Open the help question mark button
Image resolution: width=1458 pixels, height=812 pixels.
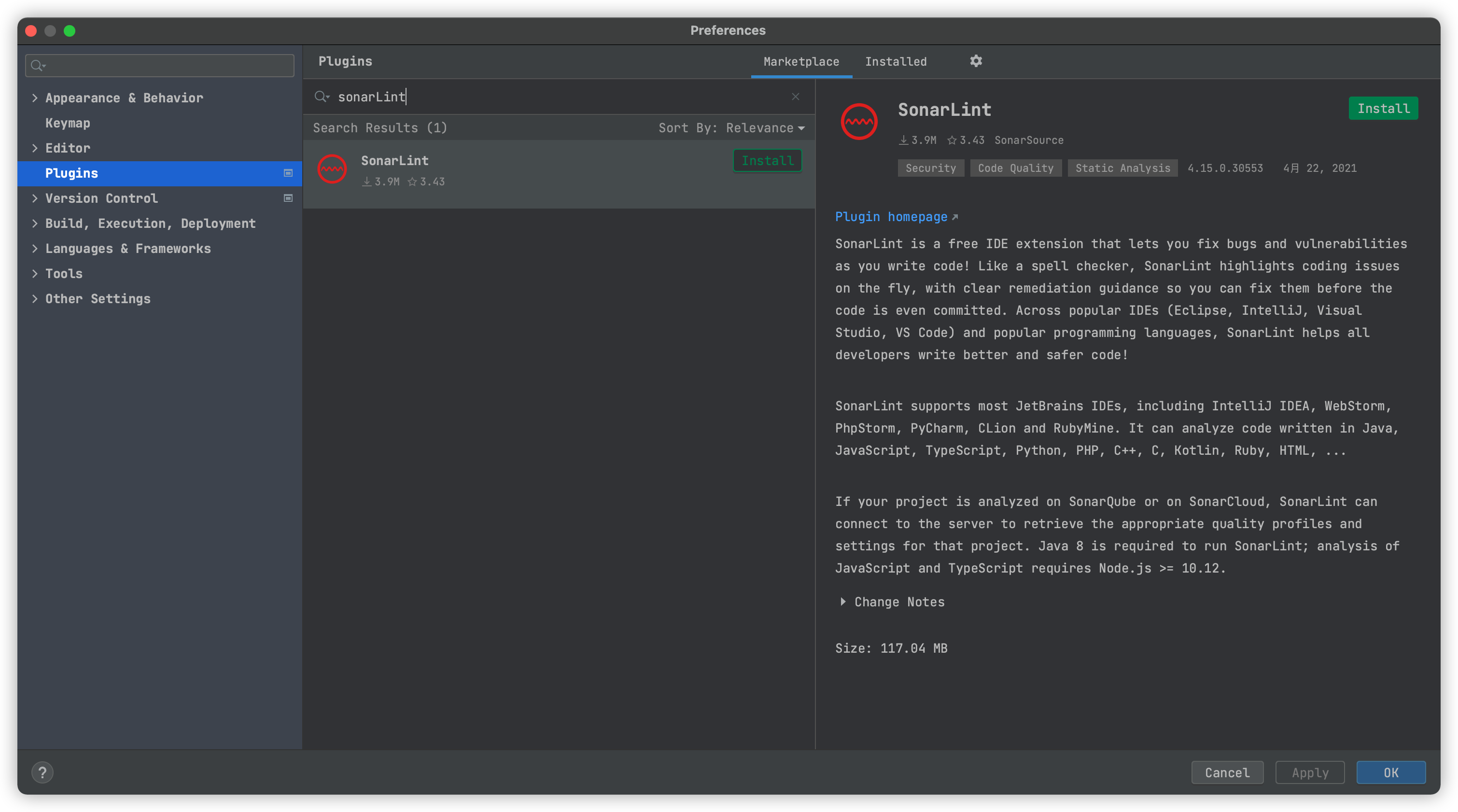pyautogui.click(x=42, y=772)
